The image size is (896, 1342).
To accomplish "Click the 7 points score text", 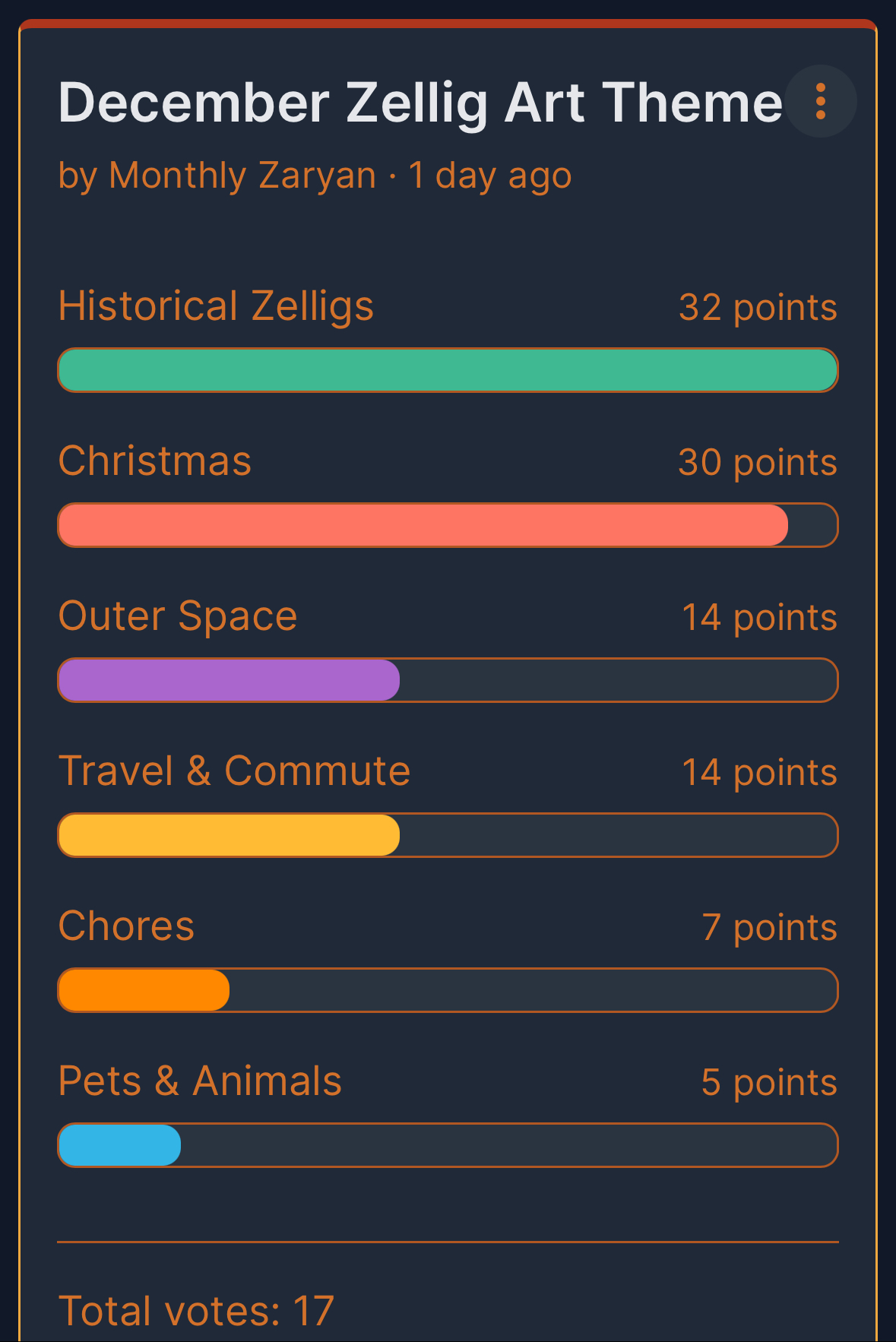I will tap(769, 928).
